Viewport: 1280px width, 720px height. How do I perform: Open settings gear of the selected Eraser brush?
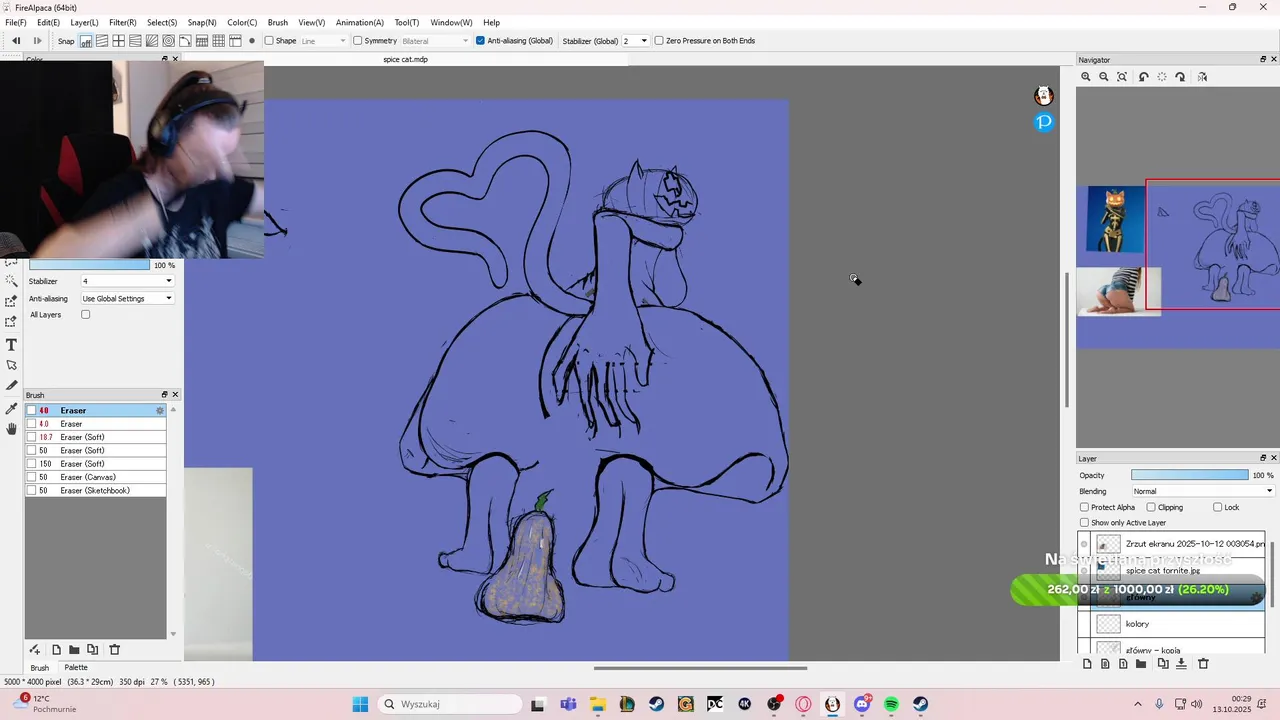(x=159, y=411)
